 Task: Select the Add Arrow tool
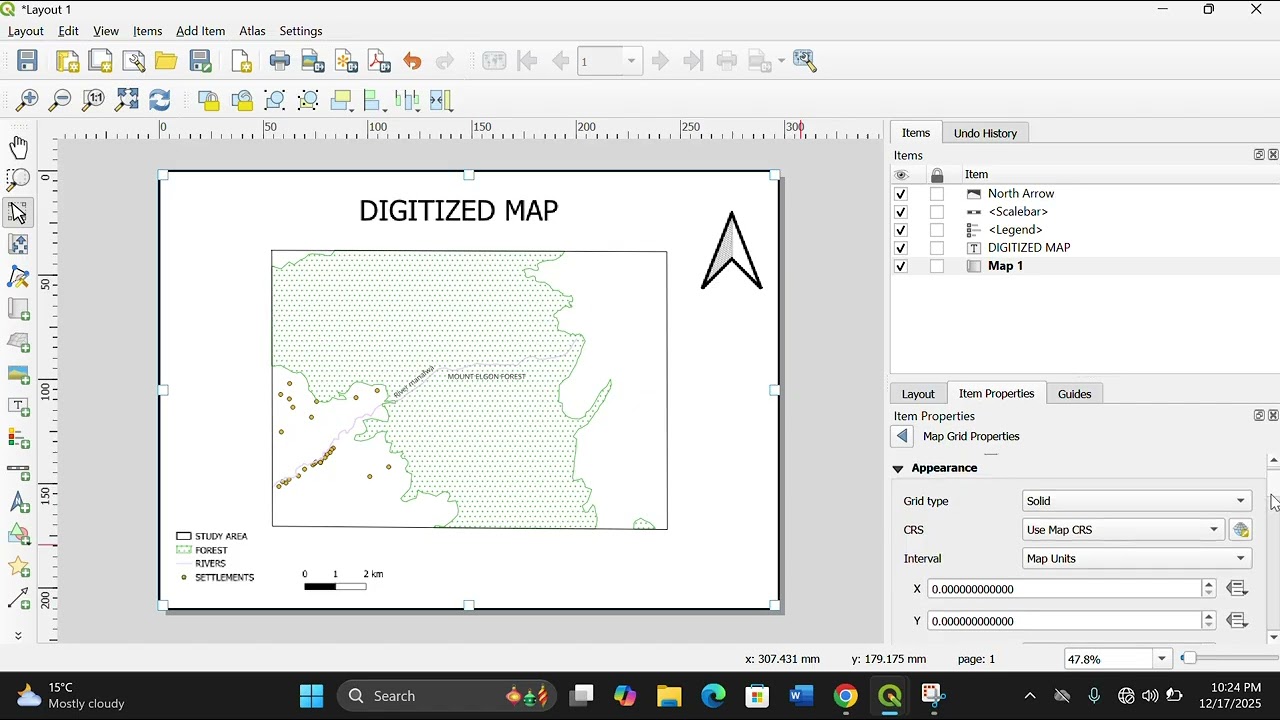[18, 599]
